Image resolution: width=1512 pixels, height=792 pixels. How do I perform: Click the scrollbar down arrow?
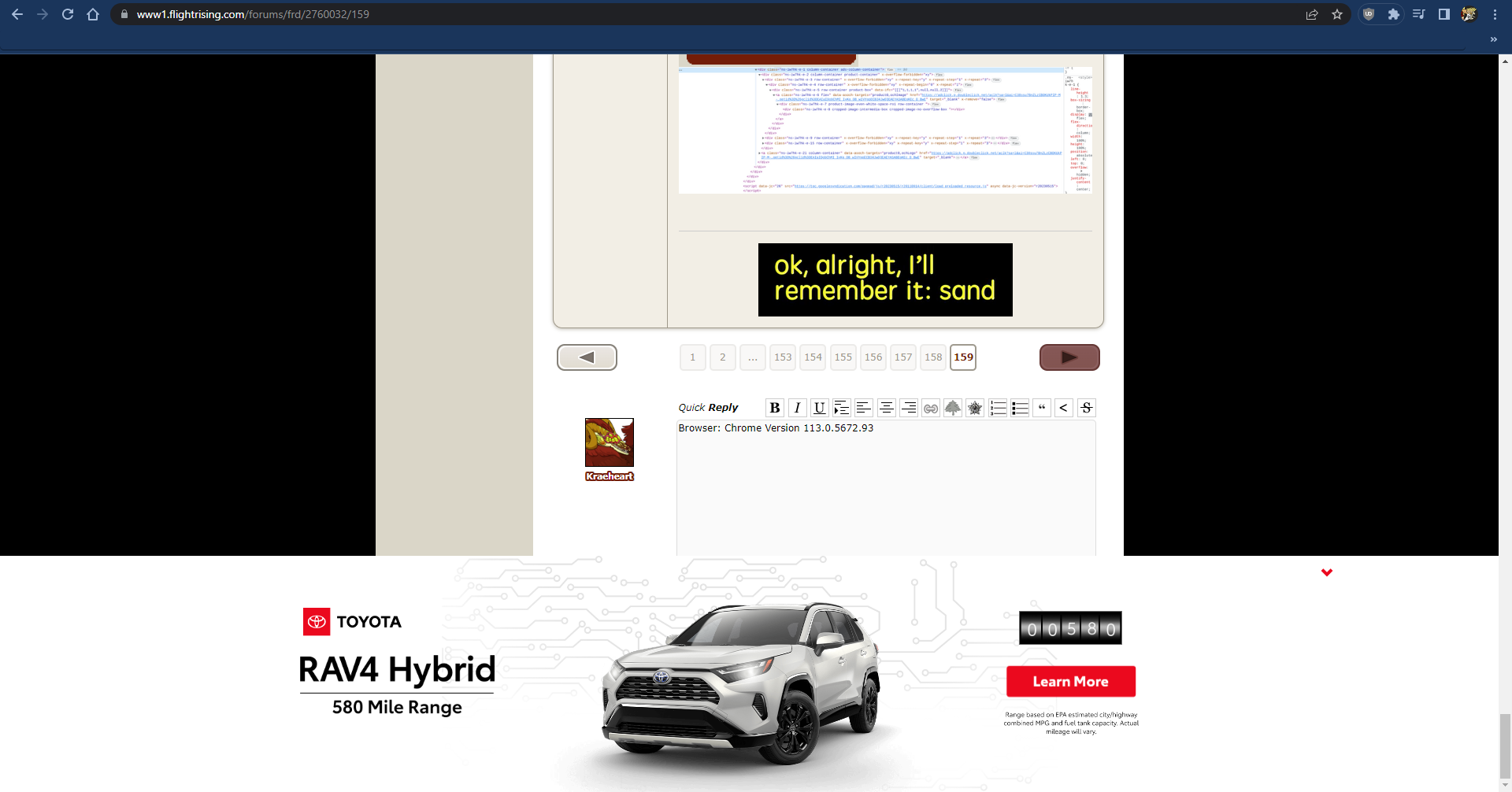click(x=1505, y=786)
